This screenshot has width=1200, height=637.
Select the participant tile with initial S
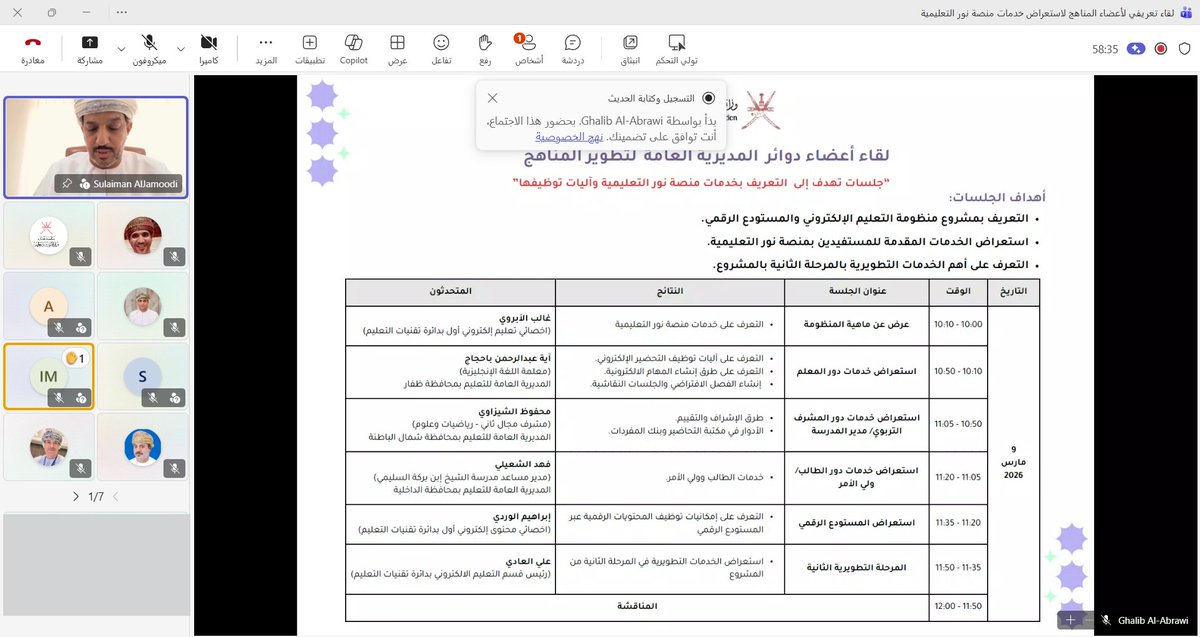(143, 375)
